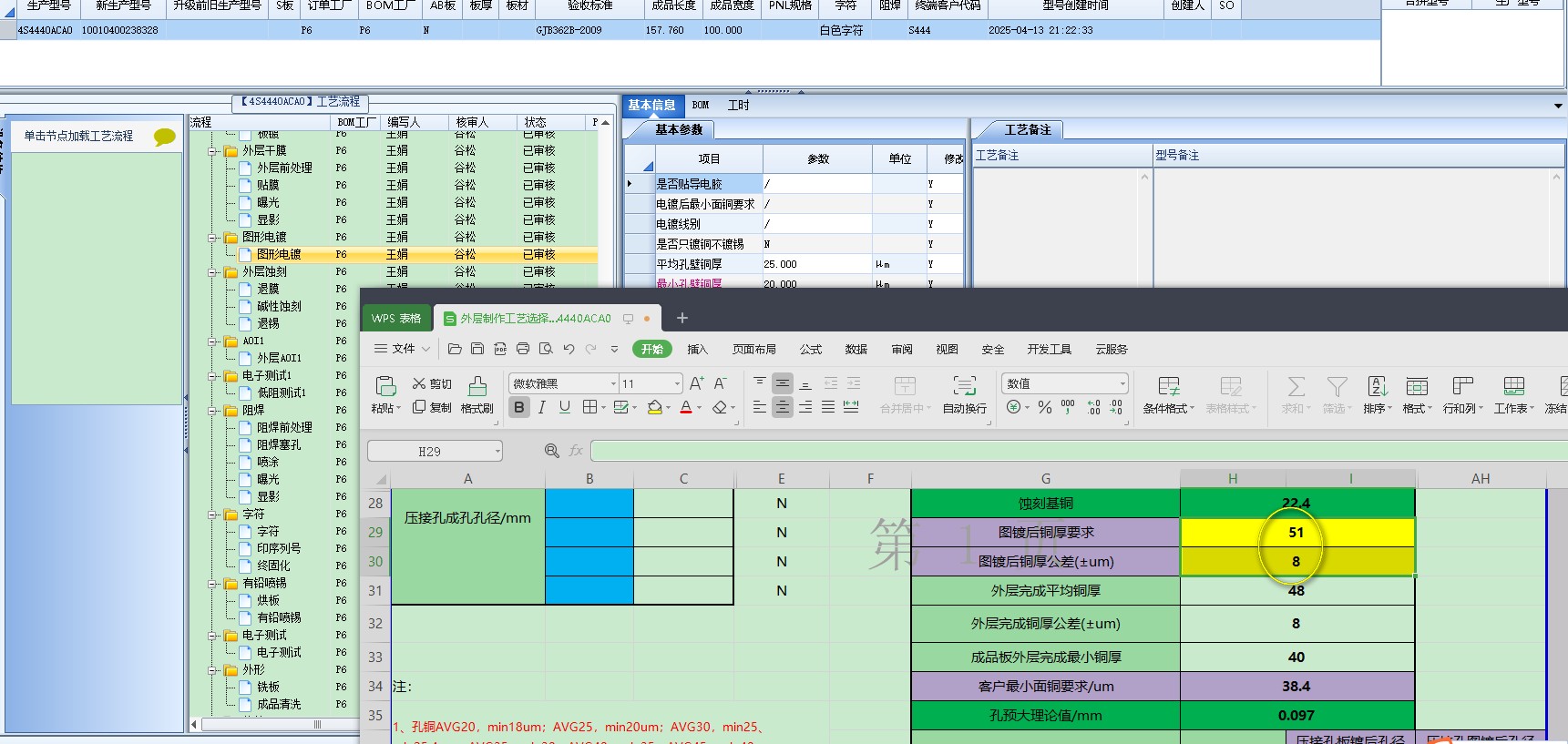Toggle Bold formatting
Screen dimensions: 1568x744
coord(518,407)
